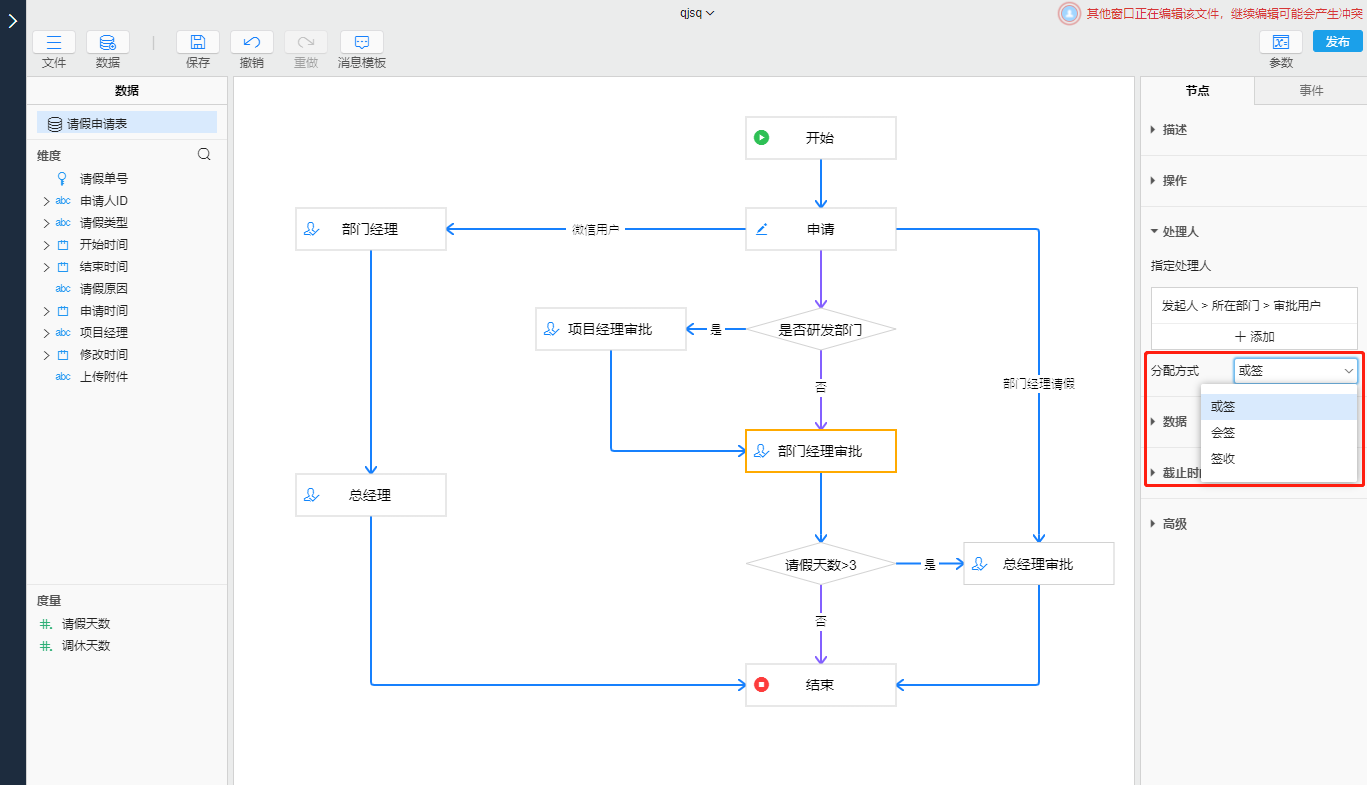Expand the dark left sidebar arrow
Screen dimensions: 1367x785
12,21
